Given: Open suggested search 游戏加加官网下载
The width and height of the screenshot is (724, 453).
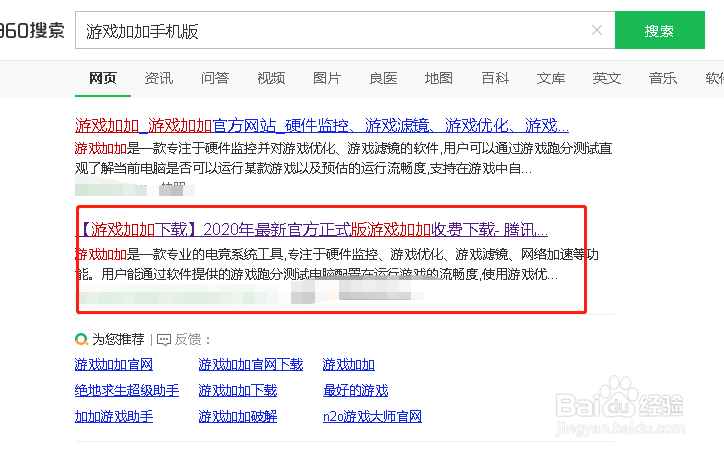Looking at the screenshot, I should (x=251, y=364).
